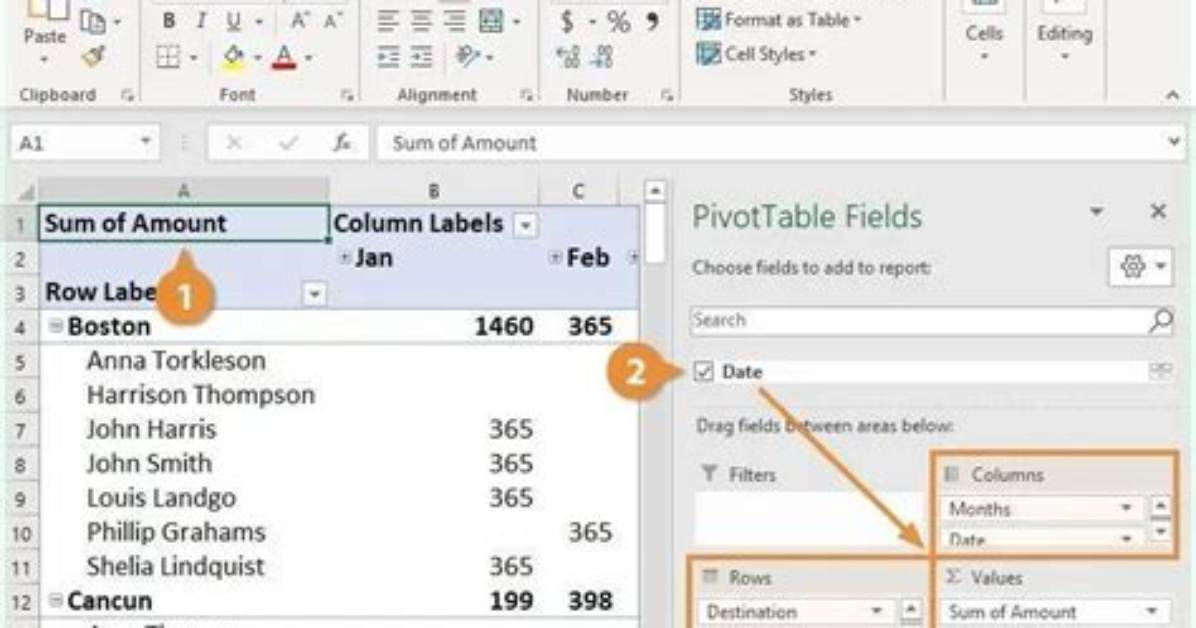Increase decimal places
Image resolution: width=1196 pixels, height=628 pixels.
[x=568, y=57]
